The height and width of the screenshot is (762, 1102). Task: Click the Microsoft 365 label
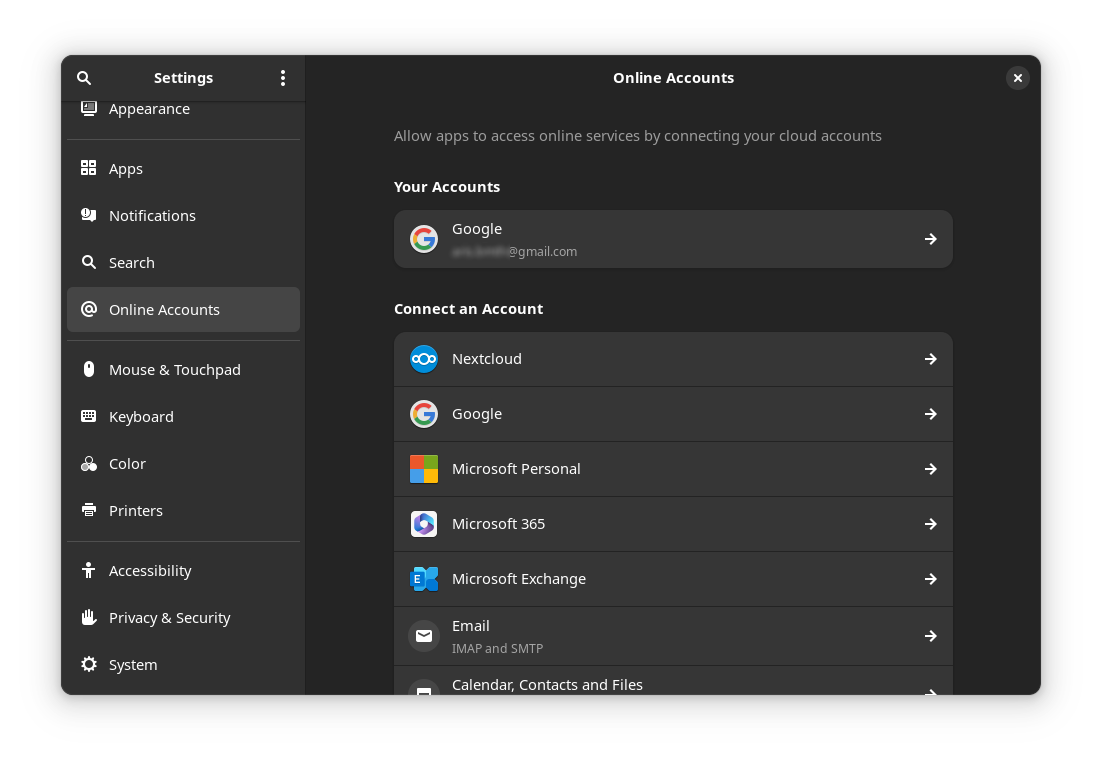[x=498, y=524]
